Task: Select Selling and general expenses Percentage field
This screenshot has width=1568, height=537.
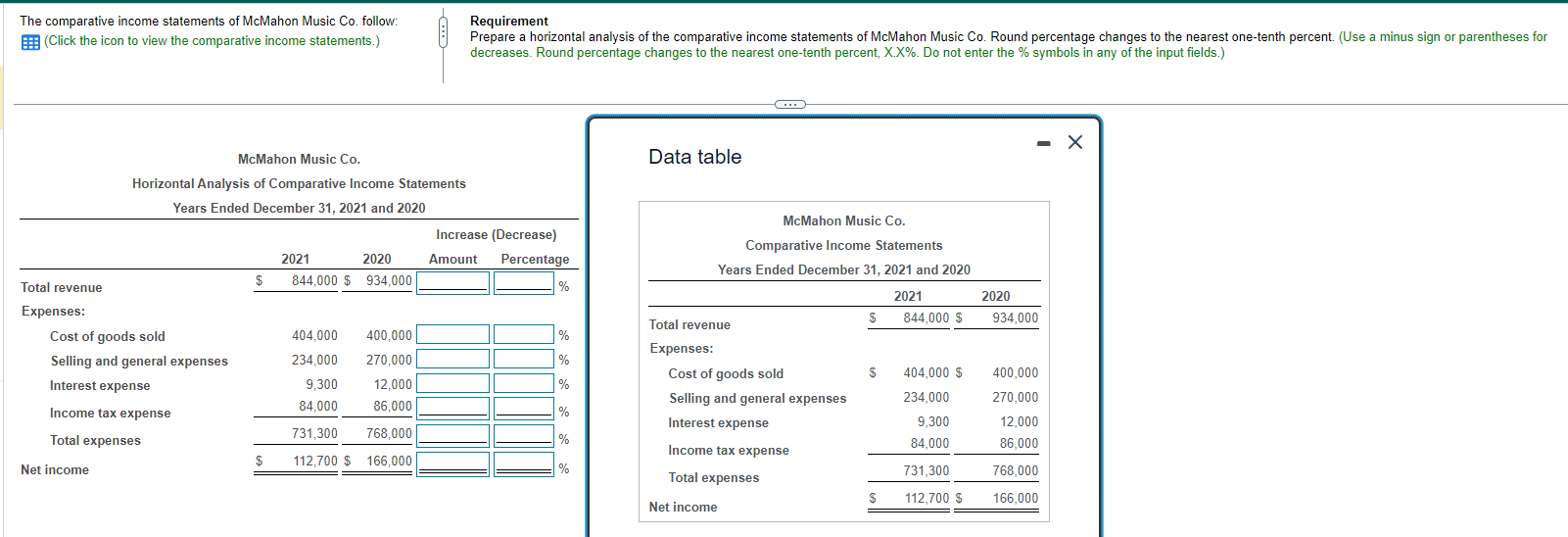Action: pos(524,359)
